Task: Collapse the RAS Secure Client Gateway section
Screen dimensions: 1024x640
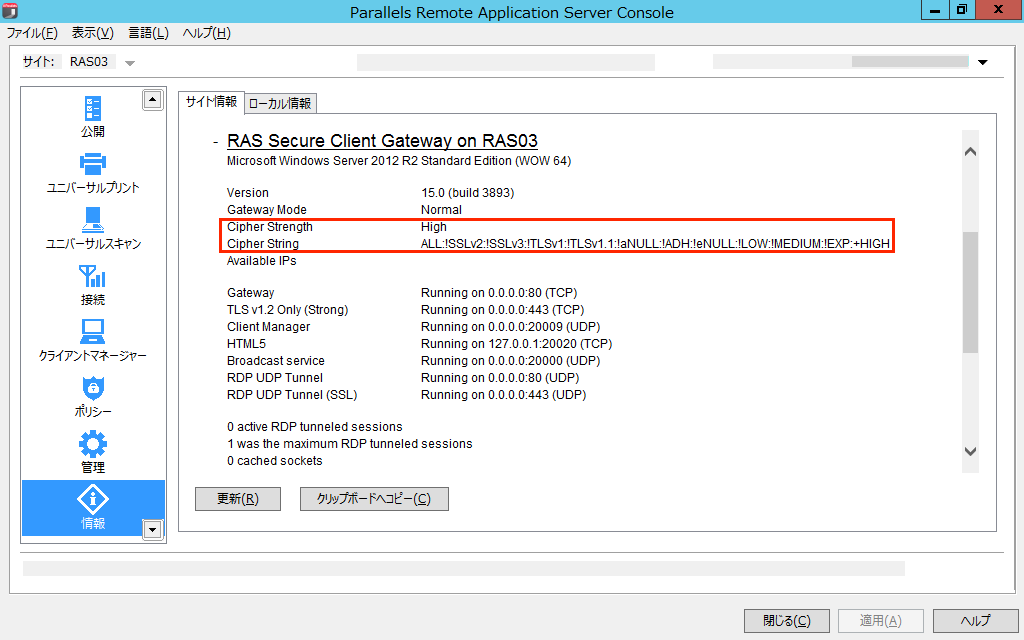Action: point(215,142)
